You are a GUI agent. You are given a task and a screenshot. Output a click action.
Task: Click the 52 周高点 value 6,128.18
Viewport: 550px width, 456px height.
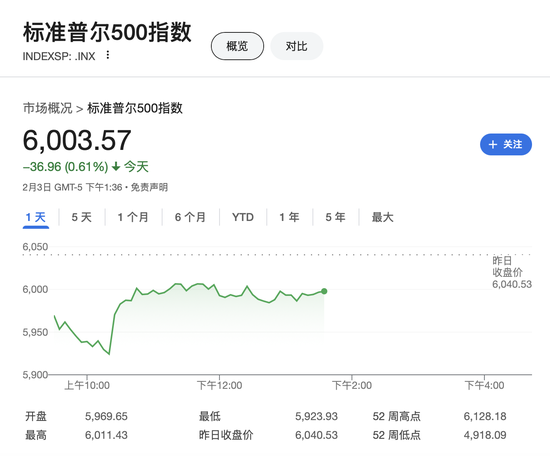click(485, 416)
